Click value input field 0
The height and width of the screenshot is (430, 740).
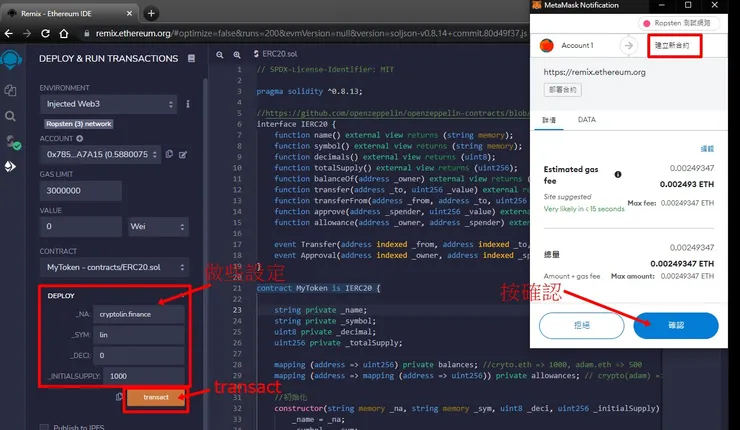pos(81,227)
